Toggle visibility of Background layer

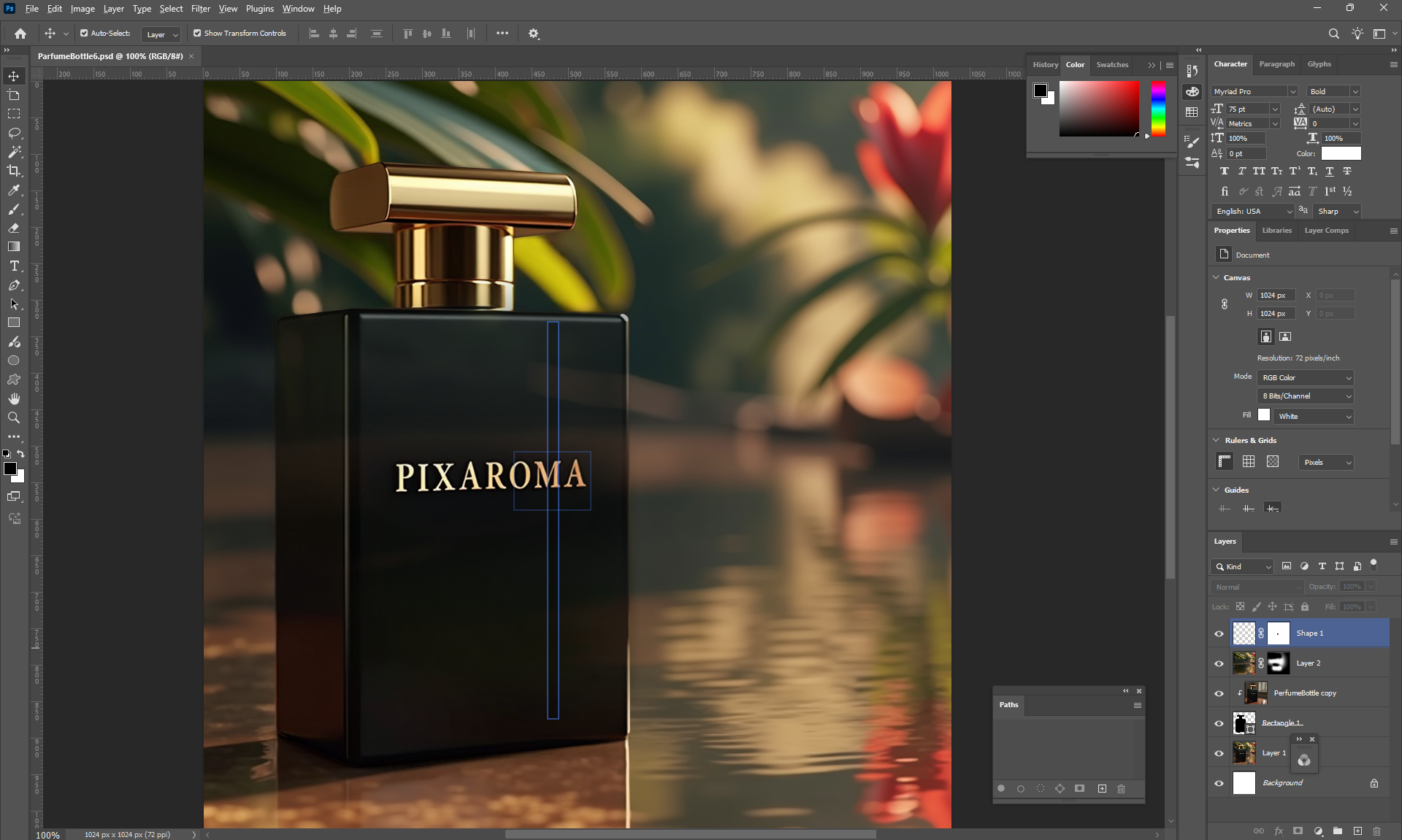(1219, 783)
